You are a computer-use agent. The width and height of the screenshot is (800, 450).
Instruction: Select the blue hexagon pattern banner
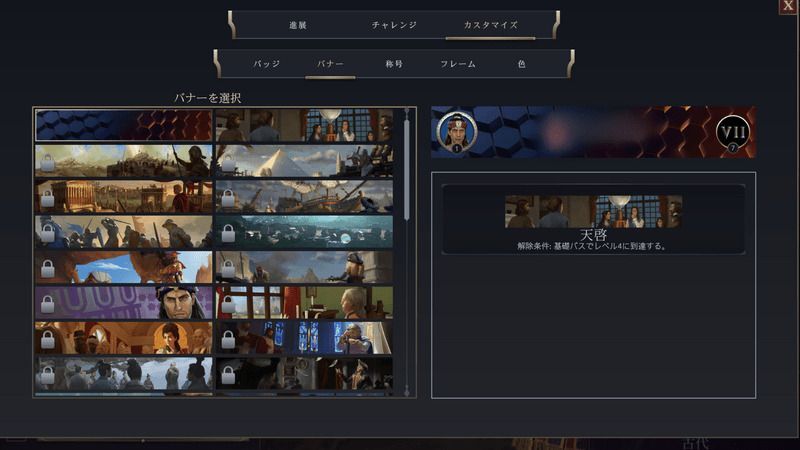click(124, 125)
